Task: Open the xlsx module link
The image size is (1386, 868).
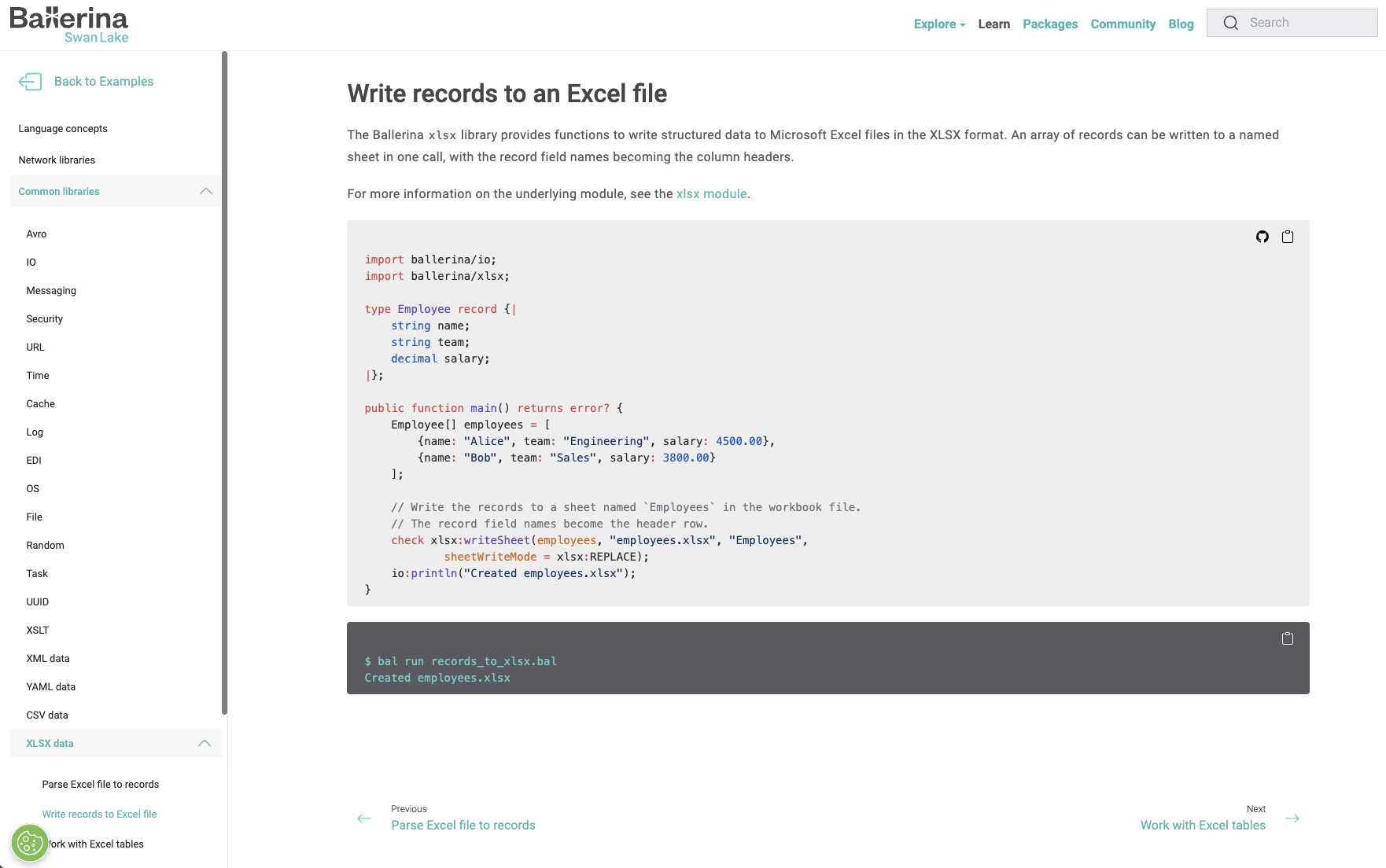Action: coord(712,193)
